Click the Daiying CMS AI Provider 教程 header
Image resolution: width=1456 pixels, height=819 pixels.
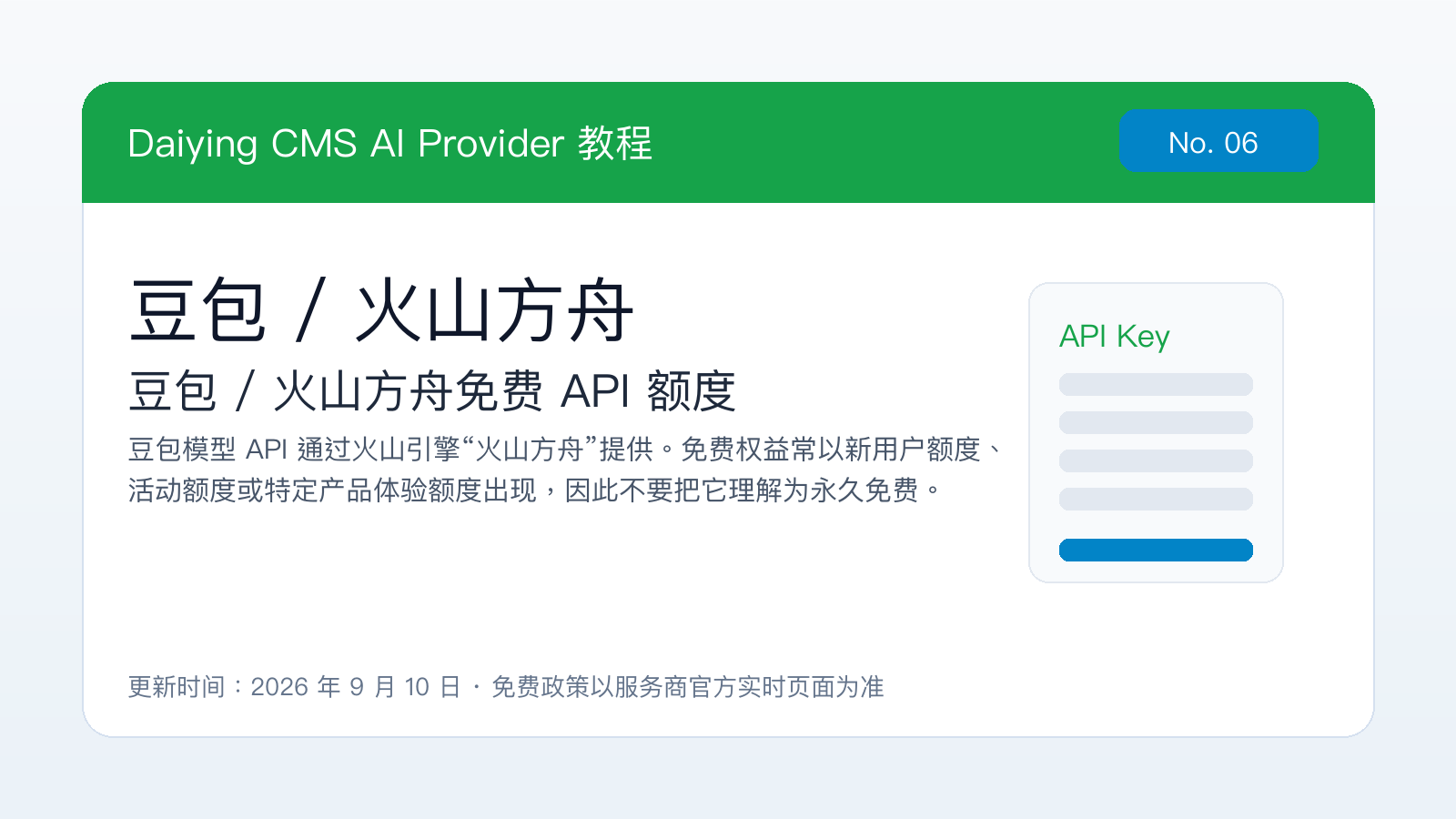click(x=390, y=144)
